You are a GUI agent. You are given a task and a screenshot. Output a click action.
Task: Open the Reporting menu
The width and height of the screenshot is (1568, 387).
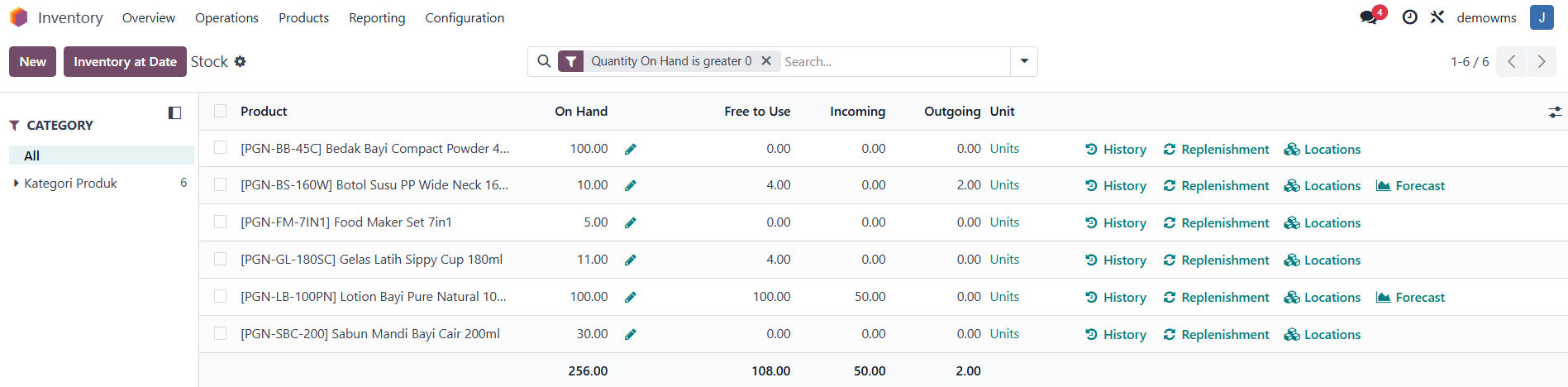coord(377,17)
